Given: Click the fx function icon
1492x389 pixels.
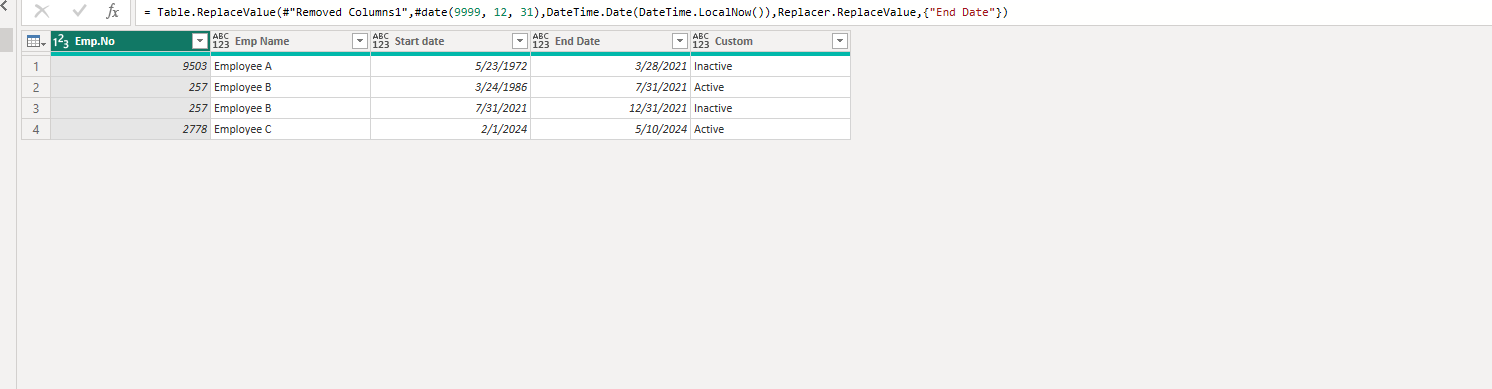Looking at the screenshot, I should coord(113,12).
